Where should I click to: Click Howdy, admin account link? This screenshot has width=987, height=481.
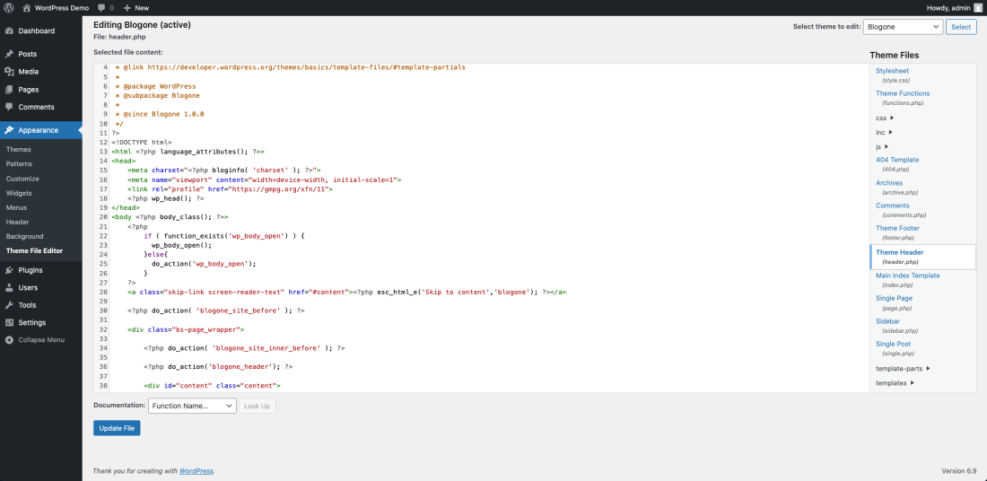coord(949,8)
